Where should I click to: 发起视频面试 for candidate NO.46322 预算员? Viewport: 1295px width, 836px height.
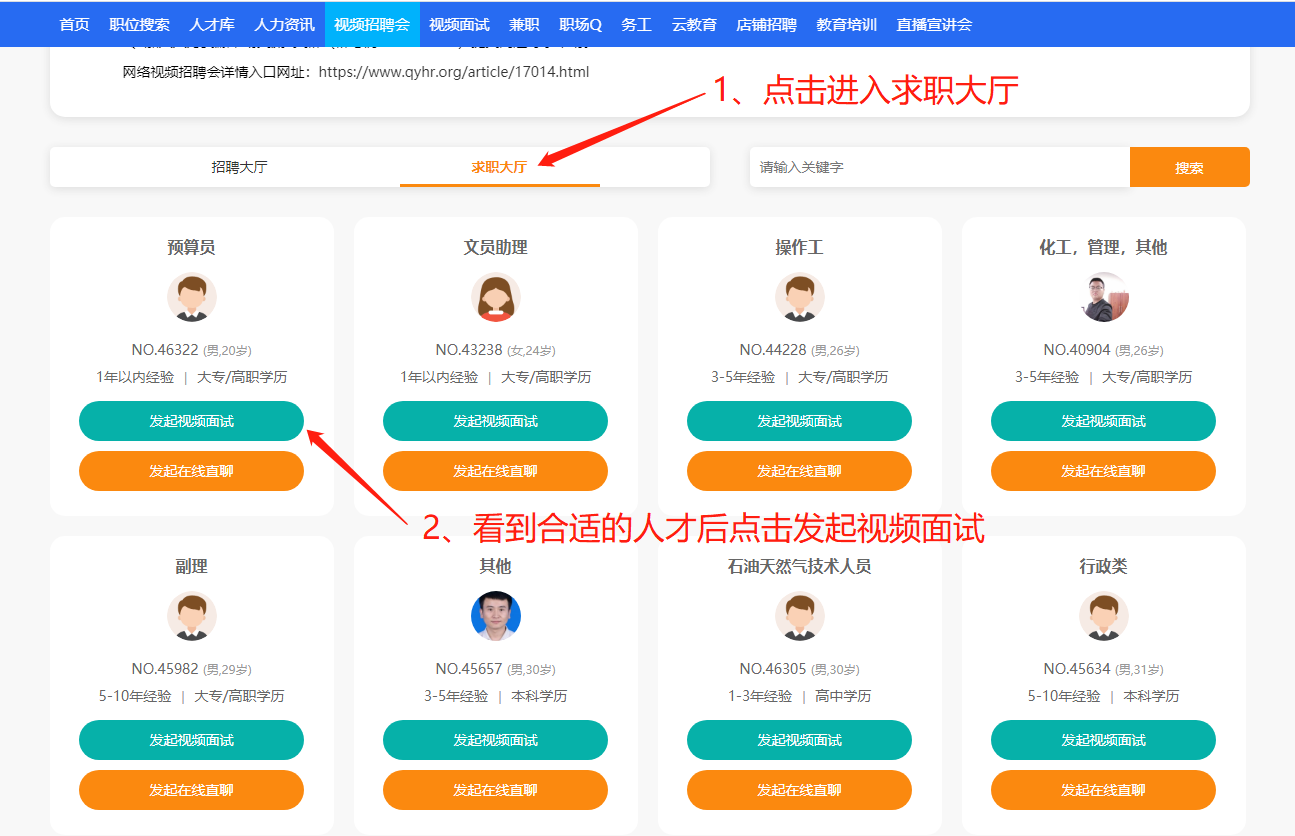point(191,421)
